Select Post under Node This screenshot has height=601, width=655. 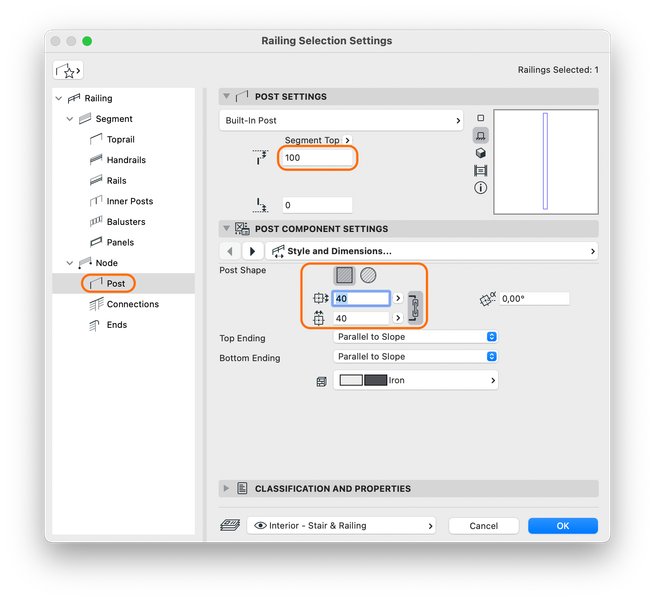point(116,284)
